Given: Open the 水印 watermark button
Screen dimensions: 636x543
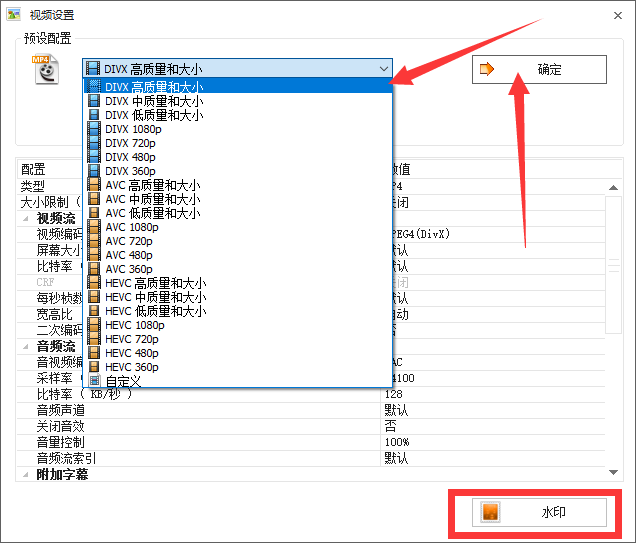Looking at the screenshot, I should pyautogui.click(x=539, y=512).
